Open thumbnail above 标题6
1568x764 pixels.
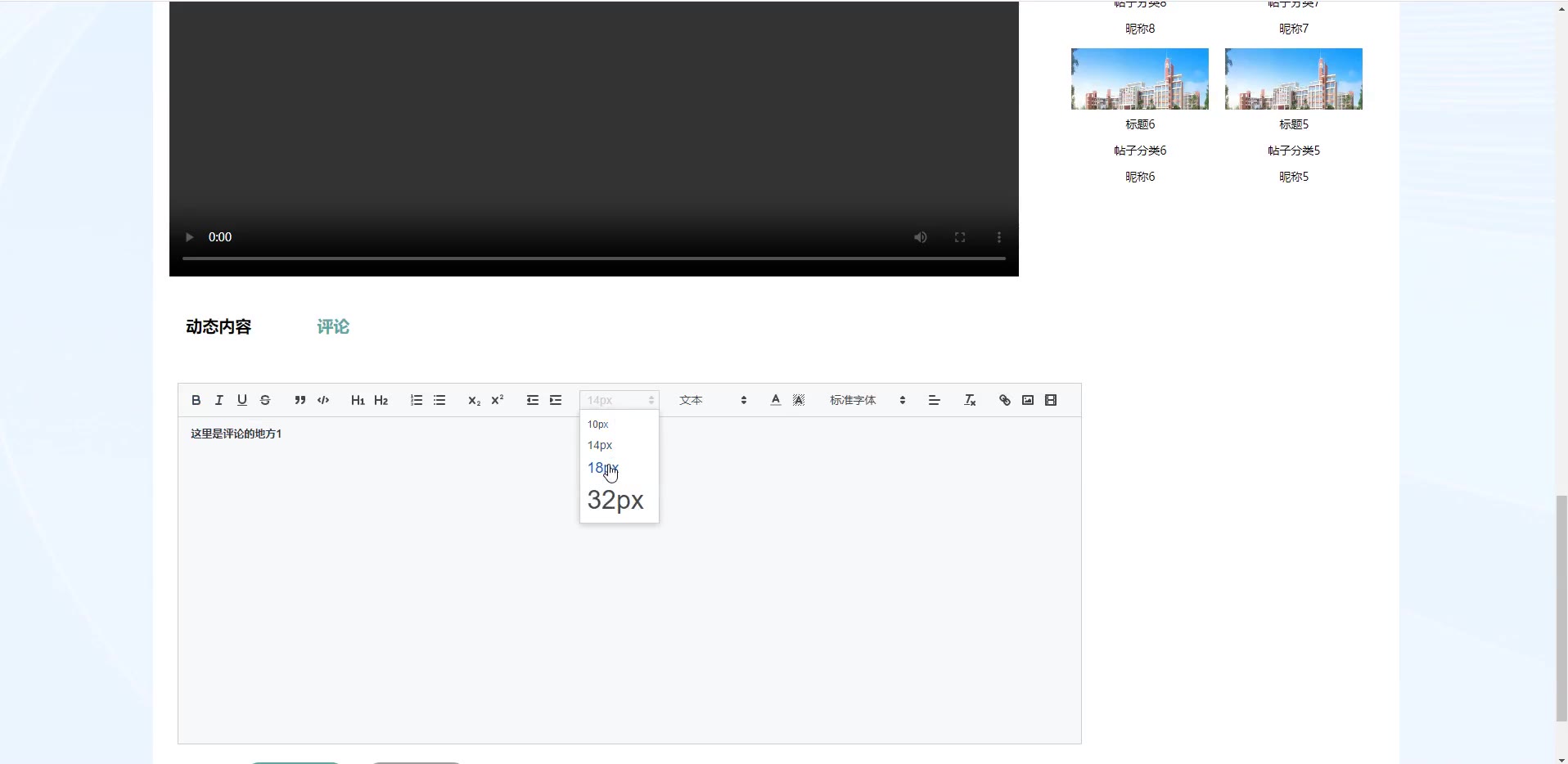(1140, 79)
